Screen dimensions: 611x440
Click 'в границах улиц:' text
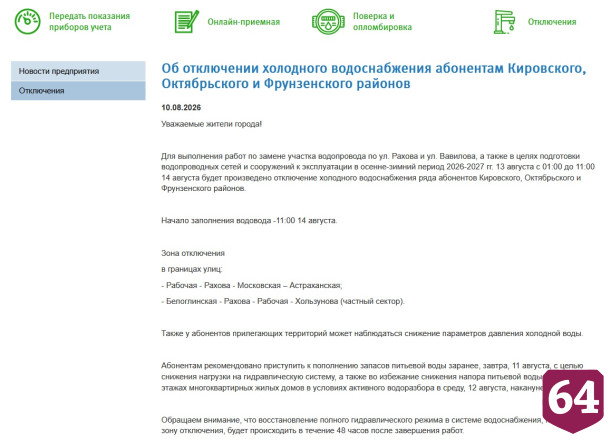(192, 269)
